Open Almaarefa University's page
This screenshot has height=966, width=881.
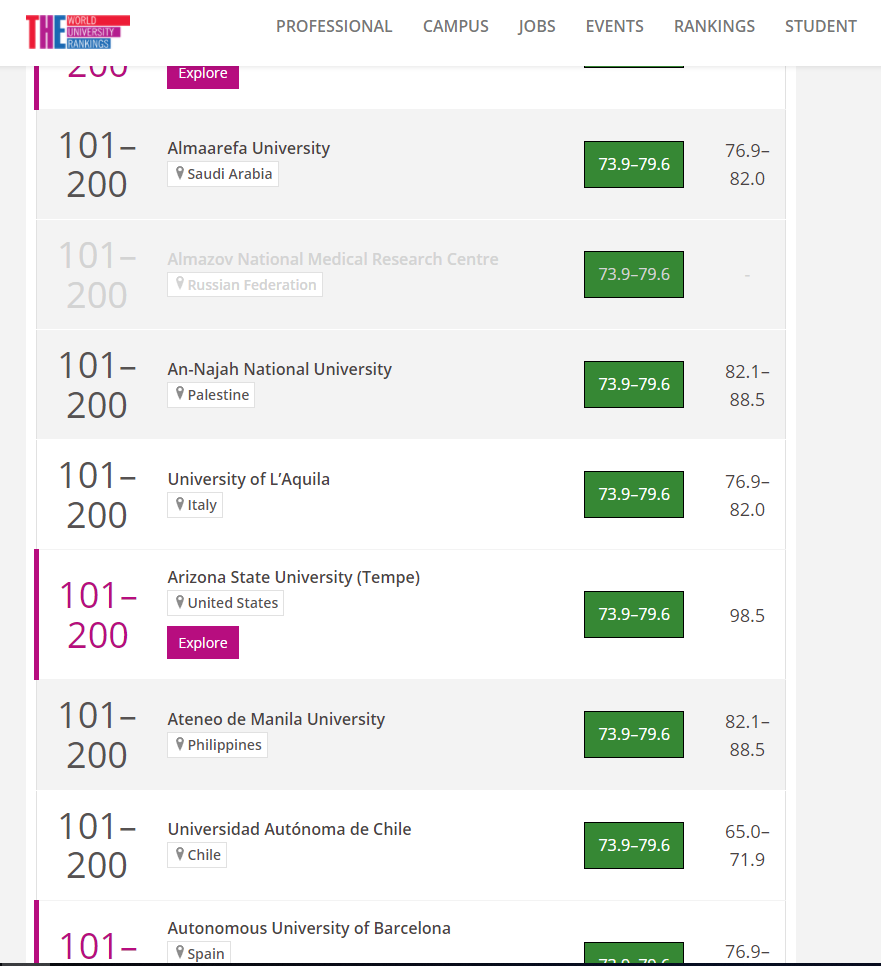pyautogui.click(x=249, y=148)
